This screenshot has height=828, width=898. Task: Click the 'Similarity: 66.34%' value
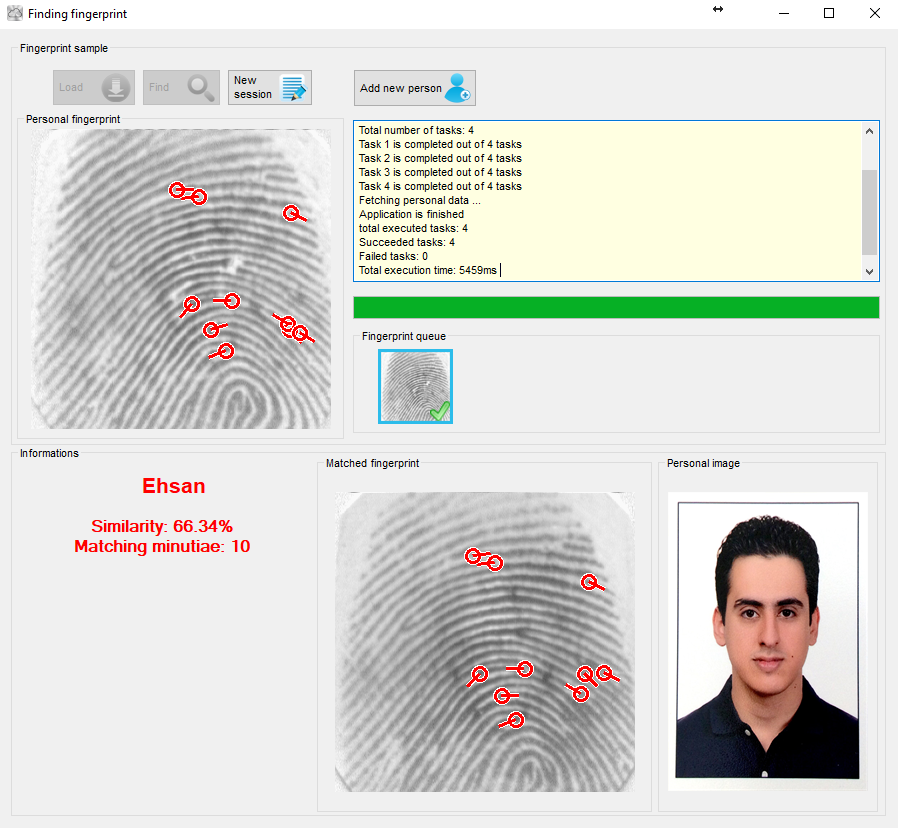162,526
